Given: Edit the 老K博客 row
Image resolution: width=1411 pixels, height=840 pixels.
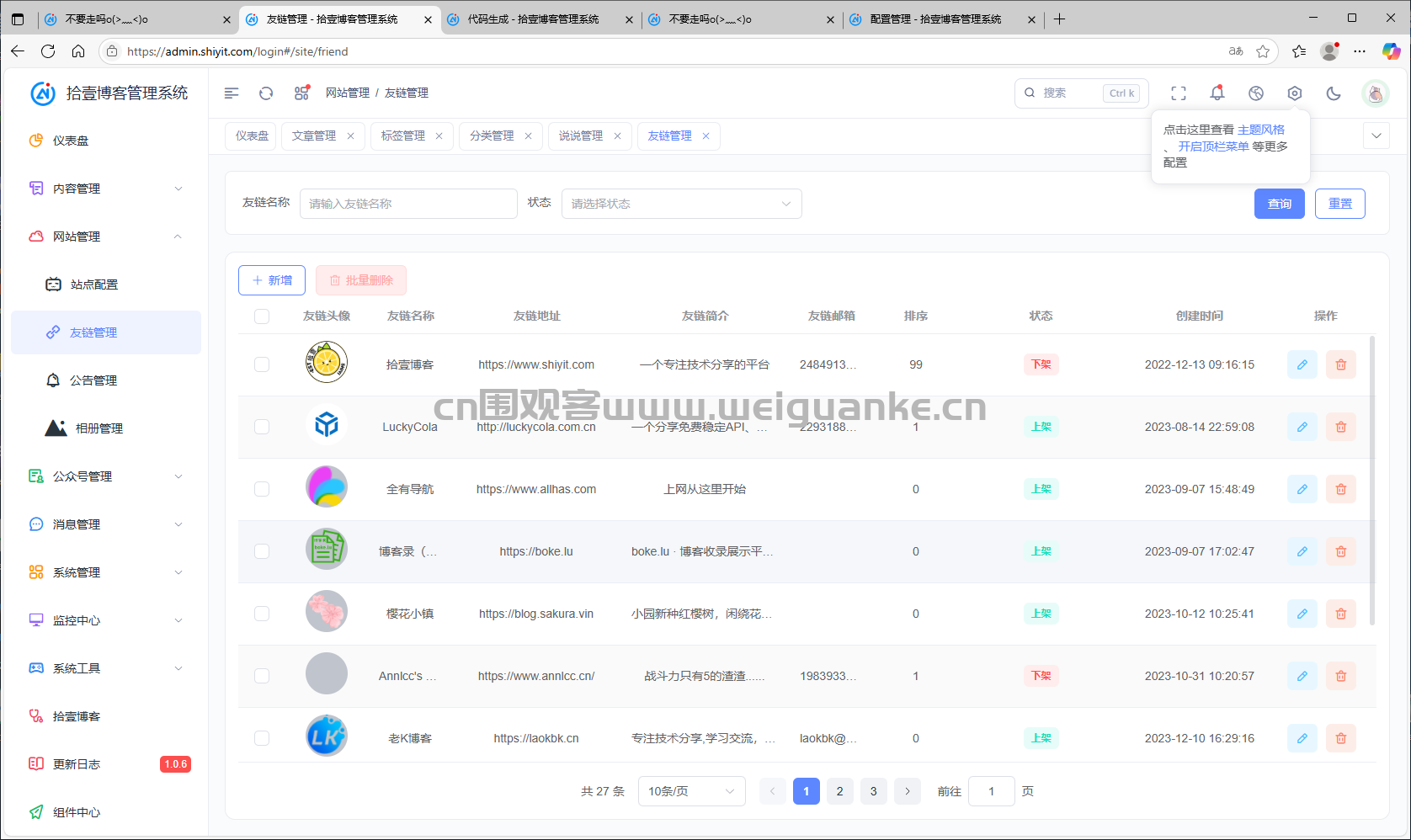Looking at the screenshot, I should 1302,738.
